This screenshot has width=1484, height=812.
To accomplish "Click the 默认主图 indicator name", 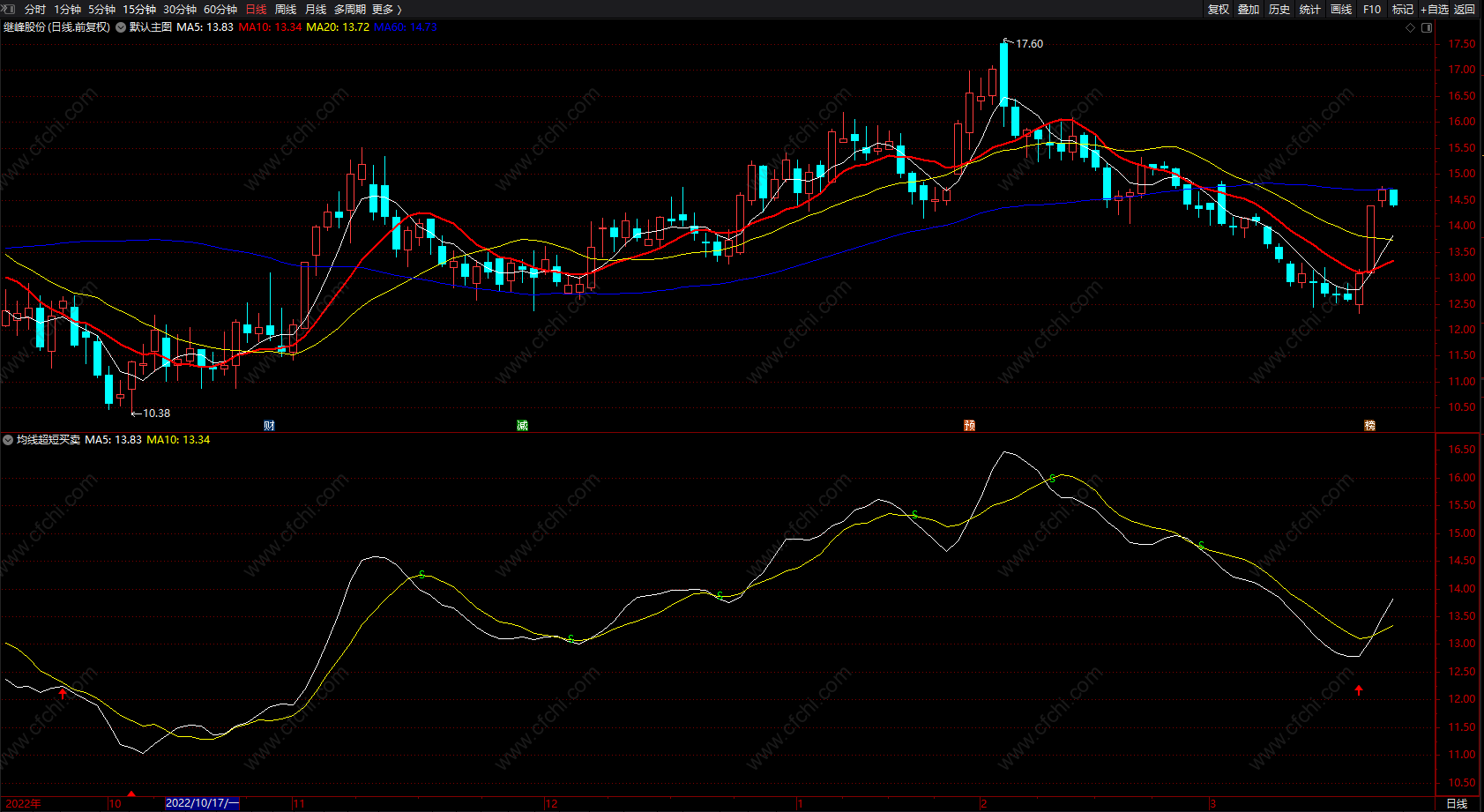I will (151, 27).
